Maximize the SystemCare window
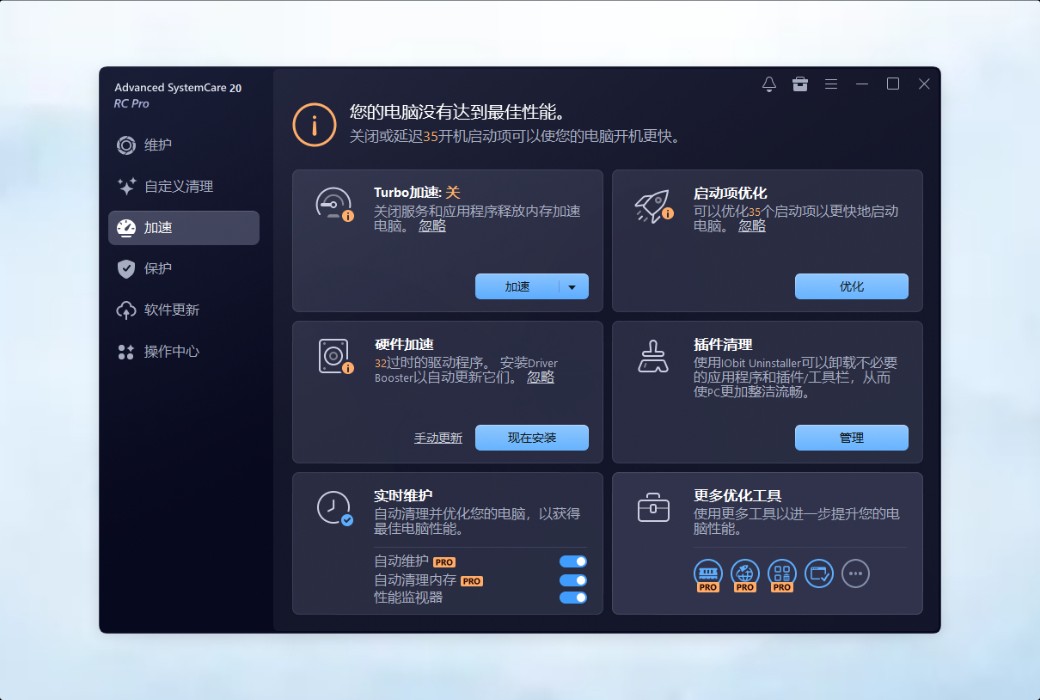The width and height of the screenshot is (1040, 700). [x=893, y=84]
